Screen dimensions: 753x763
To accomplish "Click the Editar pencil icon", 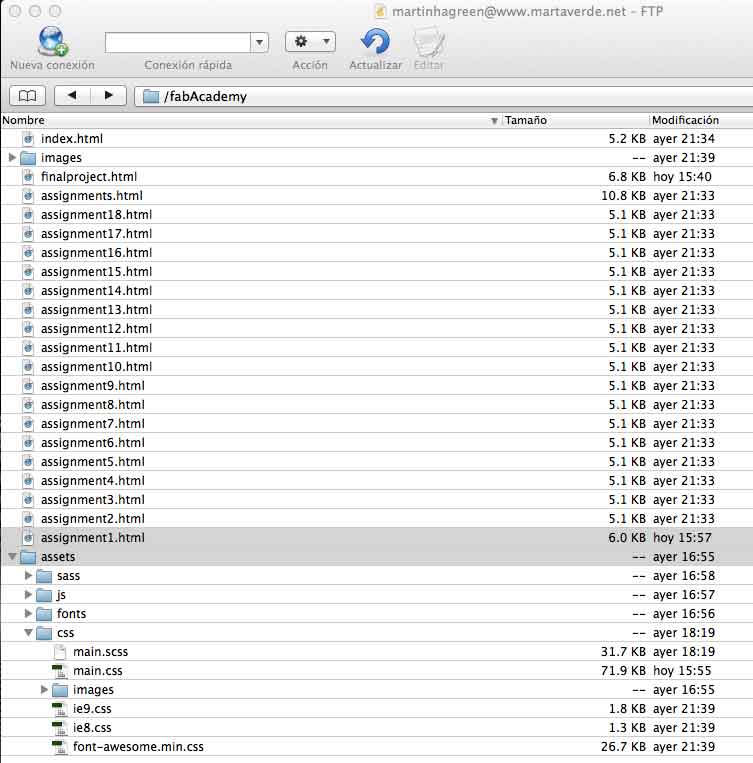I will pyautogui.click(x=429, y=42).
